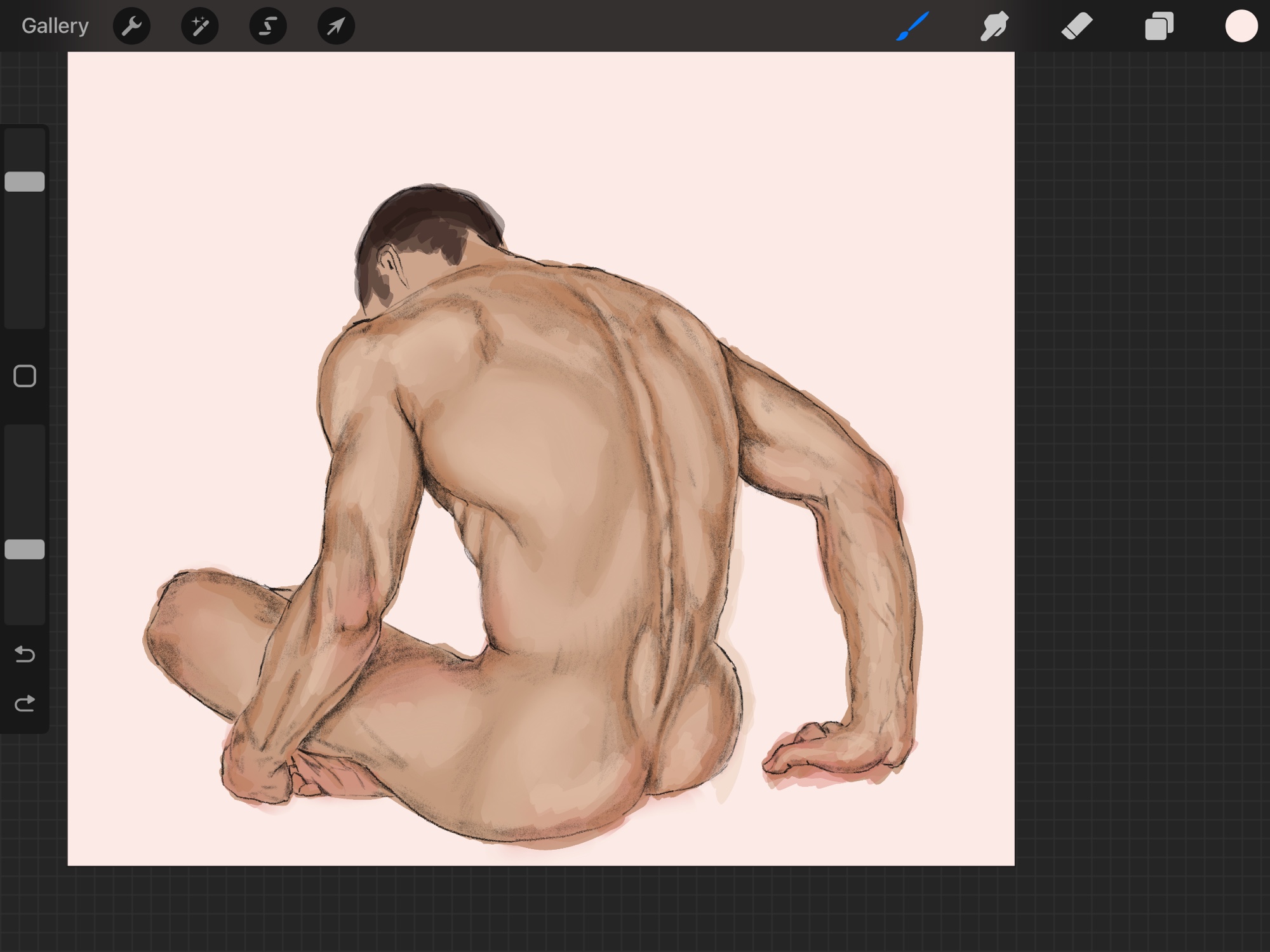Open the Layers panel
1270x952 pixels.
1159,26
